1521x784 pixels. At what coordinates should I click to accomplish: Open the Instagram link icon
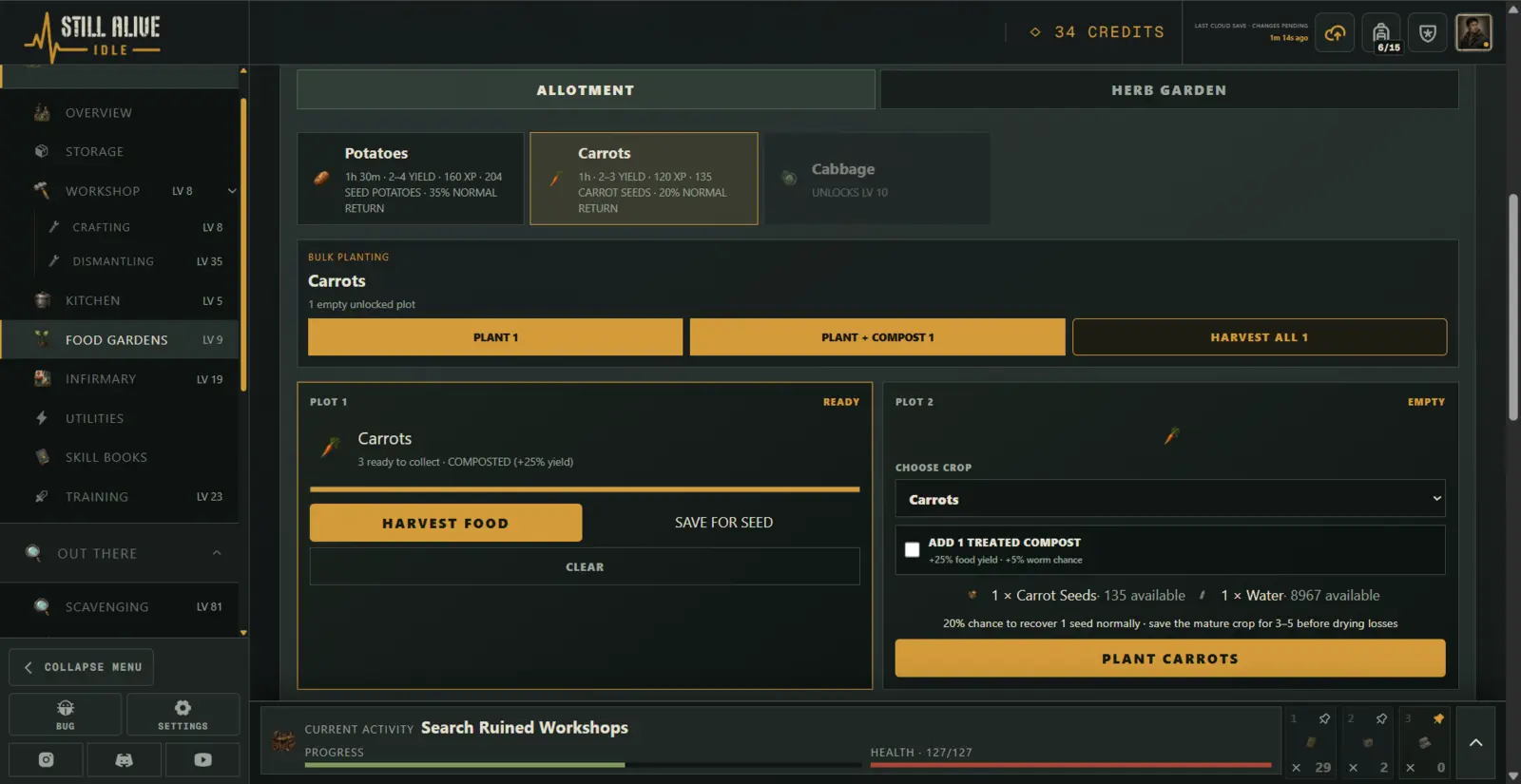(x=46, y=760)
